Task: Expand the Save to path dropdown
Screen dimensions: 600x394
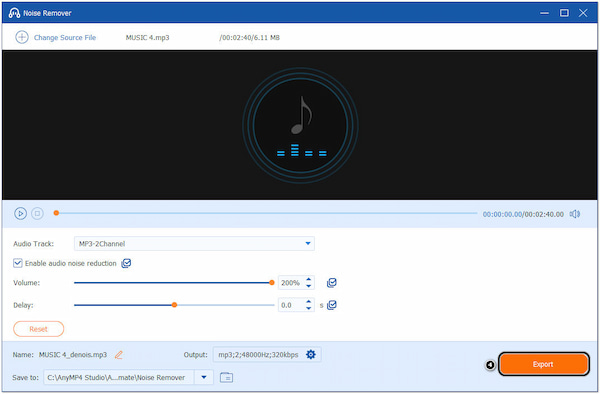Action: [x=204, y=378]
